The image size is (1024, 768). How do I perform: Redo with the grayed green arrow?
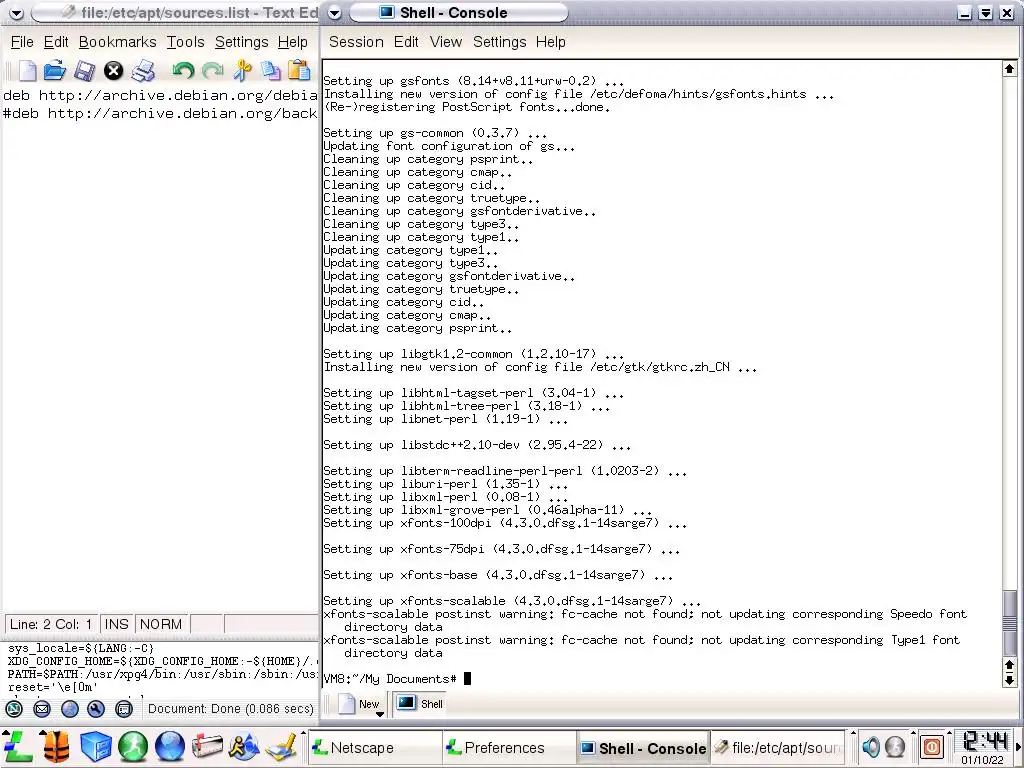[x=213, y=71]
